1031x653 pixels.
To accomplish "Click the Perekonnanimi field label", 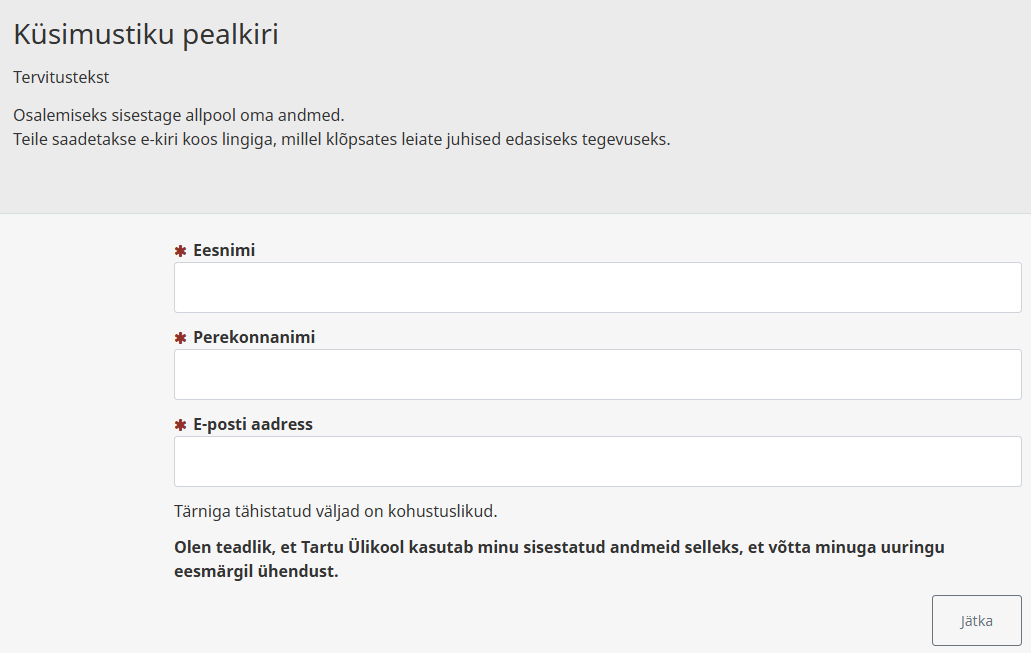I will (x=254, y=337).
